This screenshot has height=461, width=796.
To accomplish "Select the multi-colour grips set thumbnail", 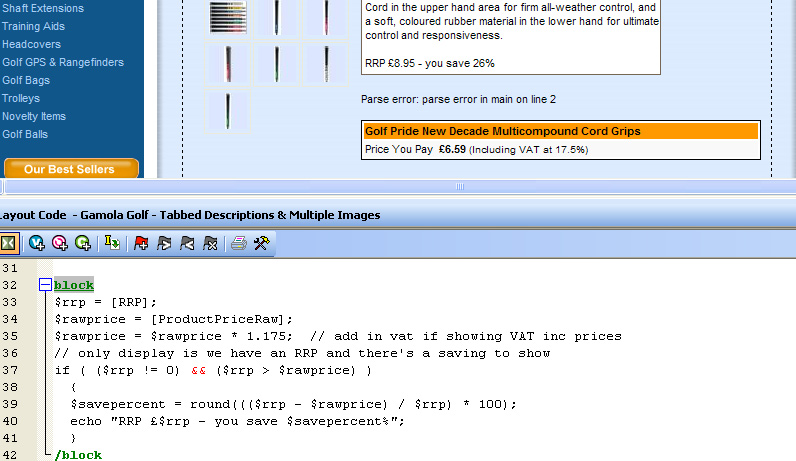I will [227, 17].
